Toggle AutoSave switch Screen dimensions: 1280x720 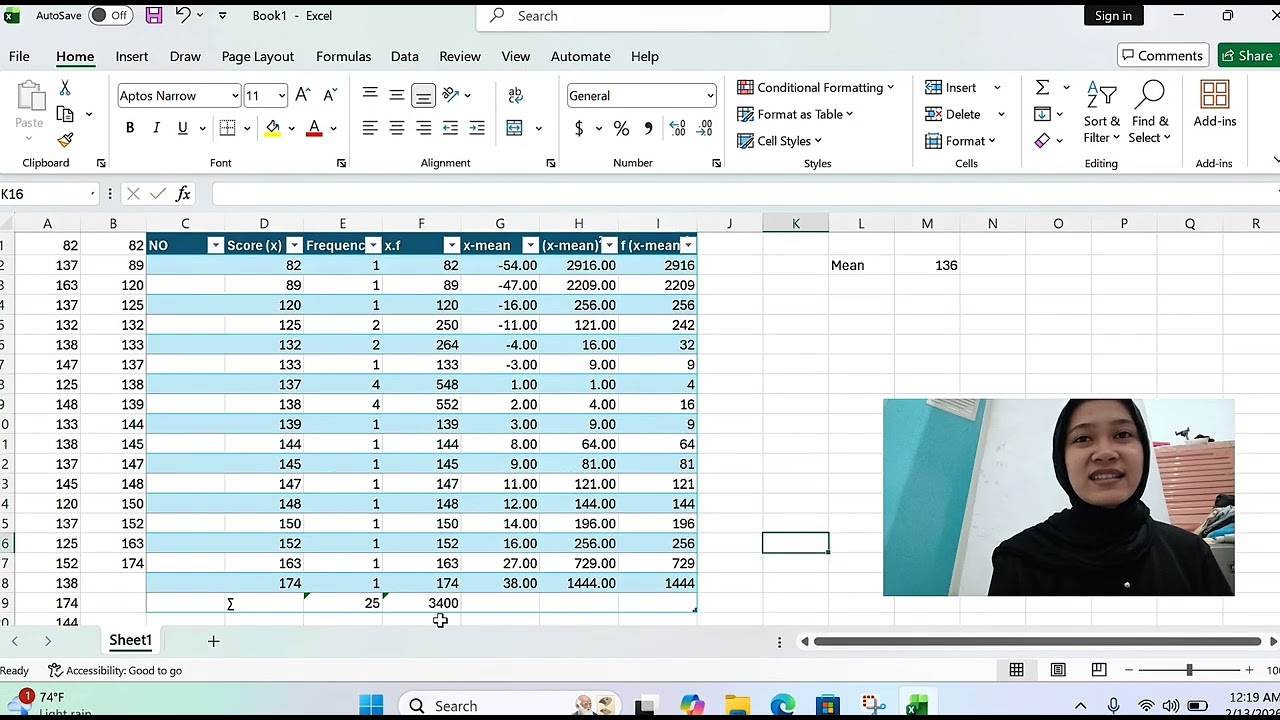coord(110,15)
